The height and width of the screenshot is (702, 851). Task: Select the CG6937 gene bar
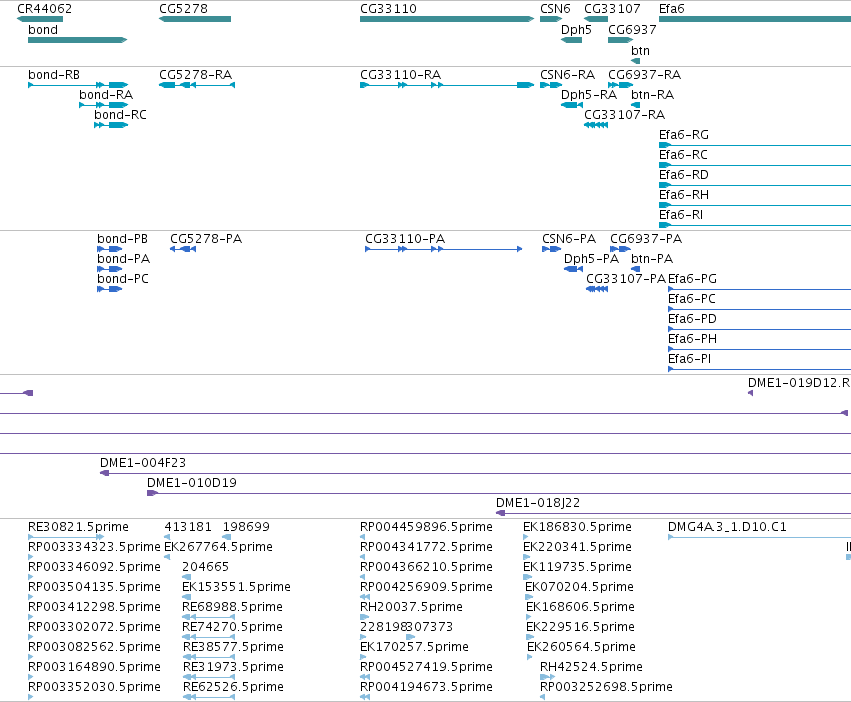click(620, 40)
